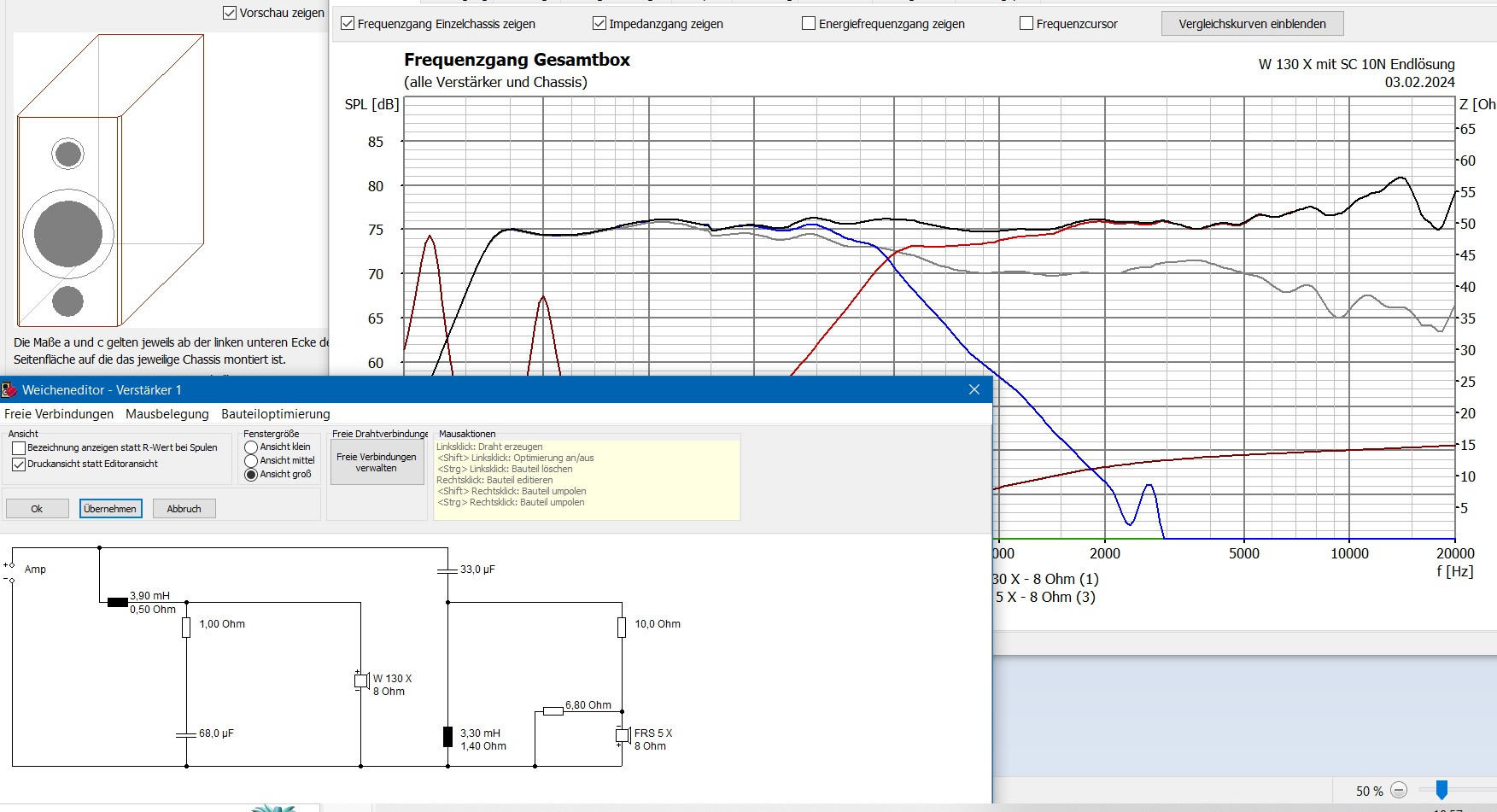The width and height of the screenshot is (1497, 812).
Task: Select the 33,0 µF series capacitor
Action: click(447, 570)
